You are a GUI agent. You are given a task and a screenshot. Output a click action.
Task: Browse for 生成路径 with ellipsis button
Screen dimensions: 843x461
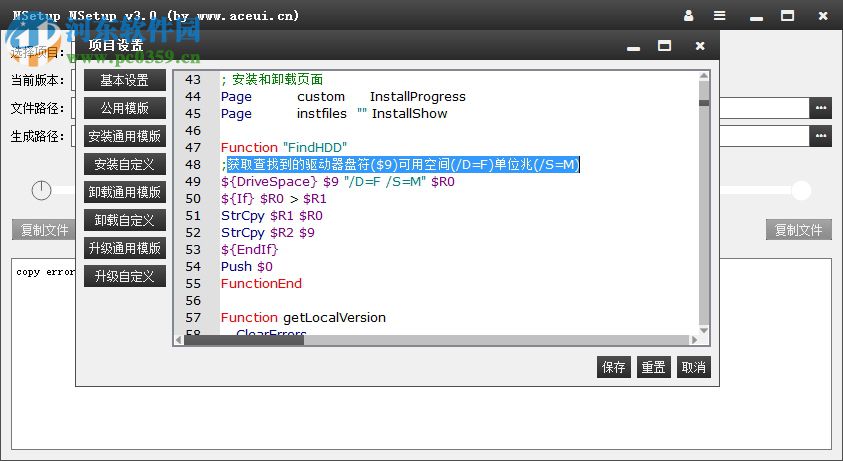[820, 136]
